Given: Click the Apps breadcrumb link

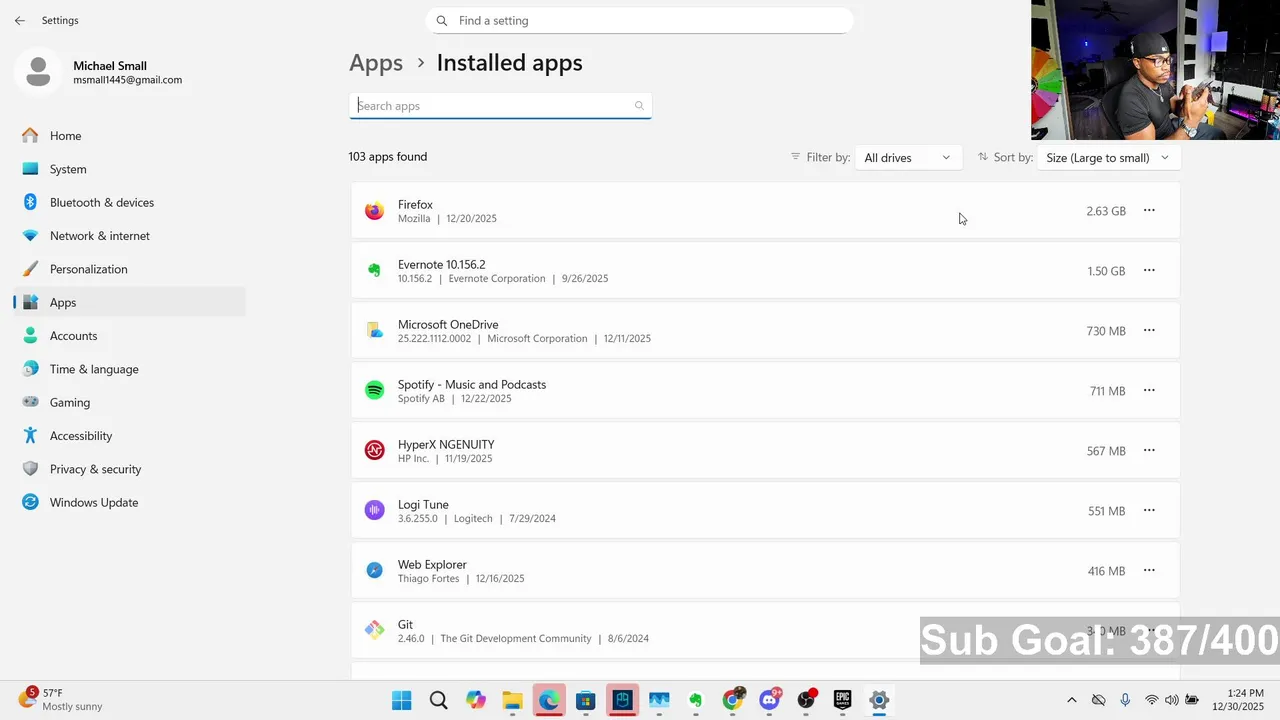Looking at the screenshot, I should click(376, 63).
